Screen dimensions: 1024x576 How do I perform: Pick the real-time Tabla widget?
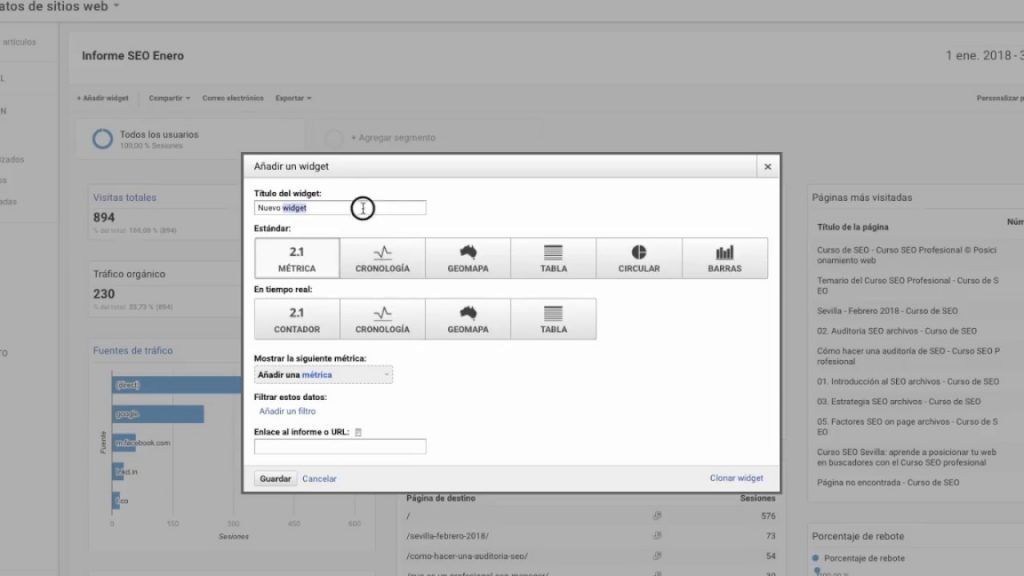[553, 319]
